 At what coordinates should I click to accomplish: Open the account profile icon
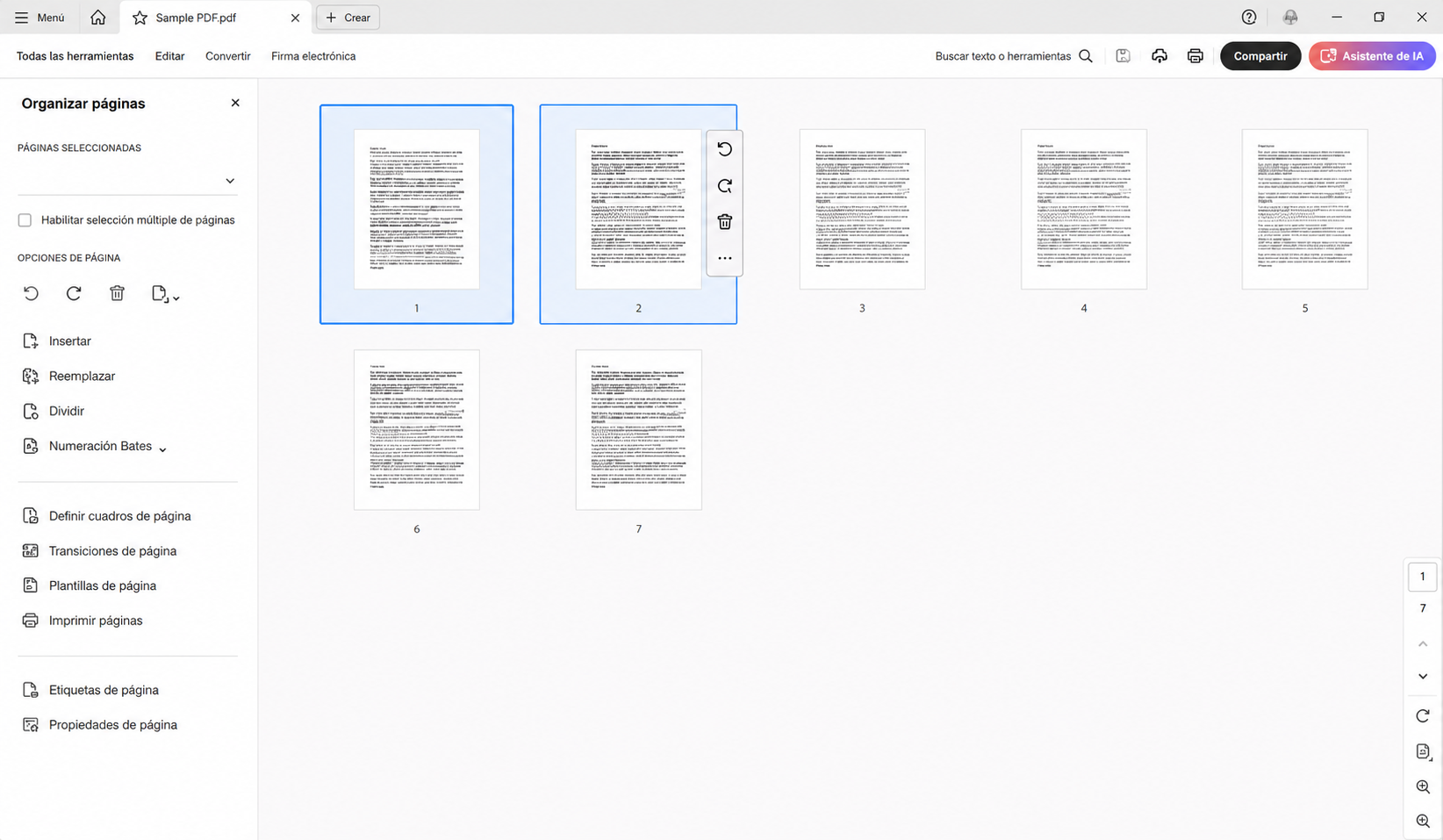(1290, 18)
